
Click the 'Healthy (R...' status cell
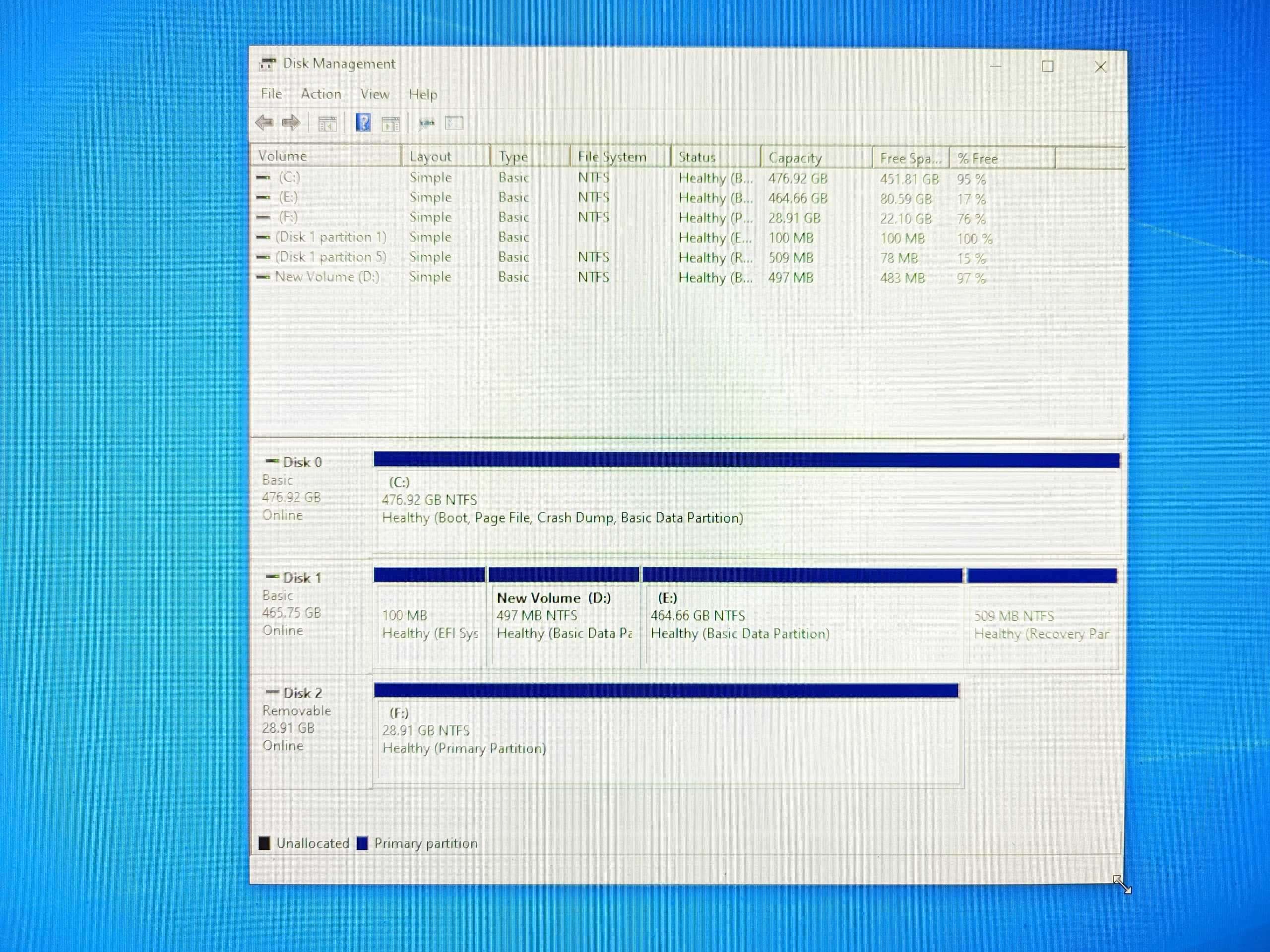click(x=715, y=258)
